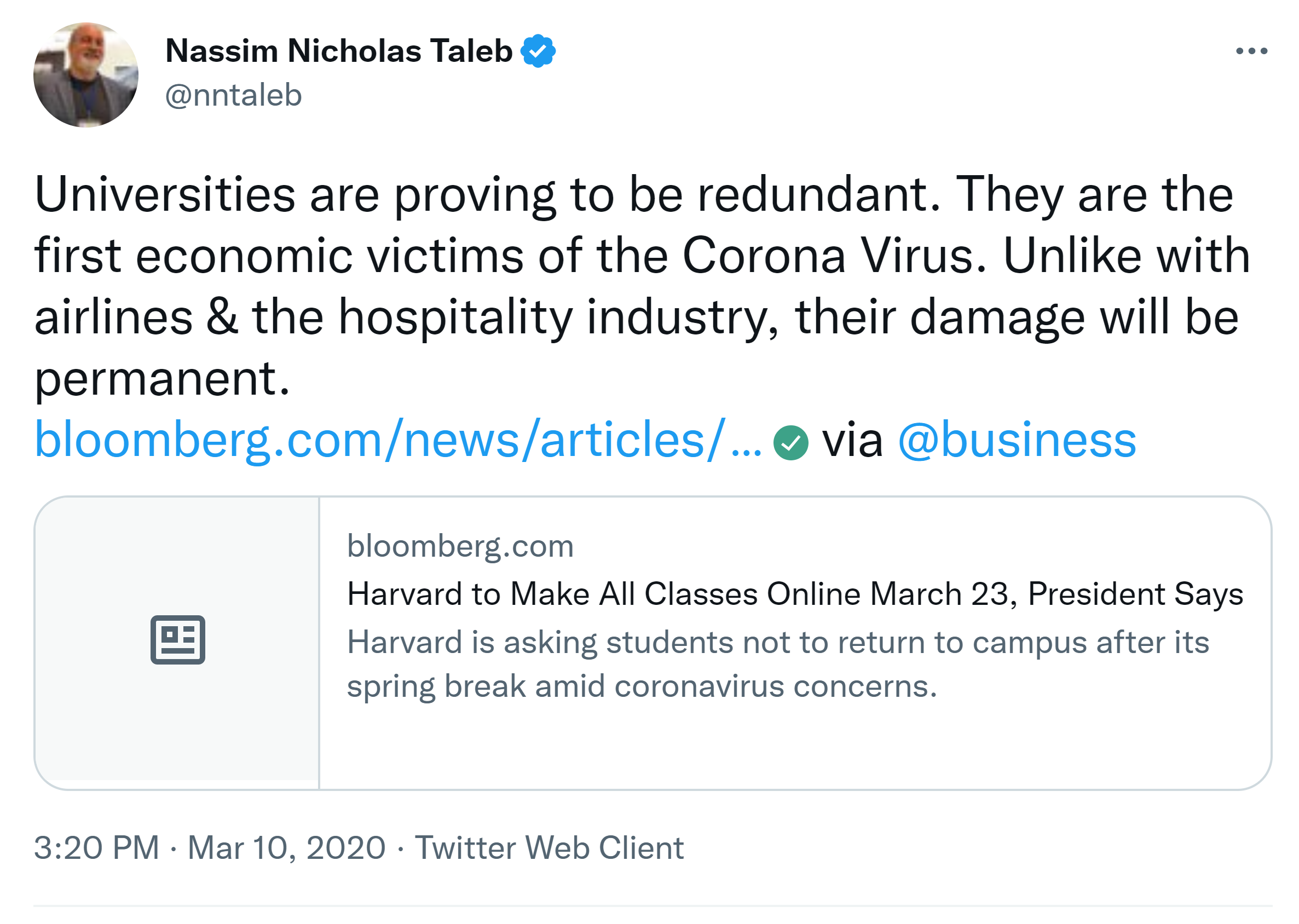Click the newspaper icon in link card

click(x=177, y=639)
